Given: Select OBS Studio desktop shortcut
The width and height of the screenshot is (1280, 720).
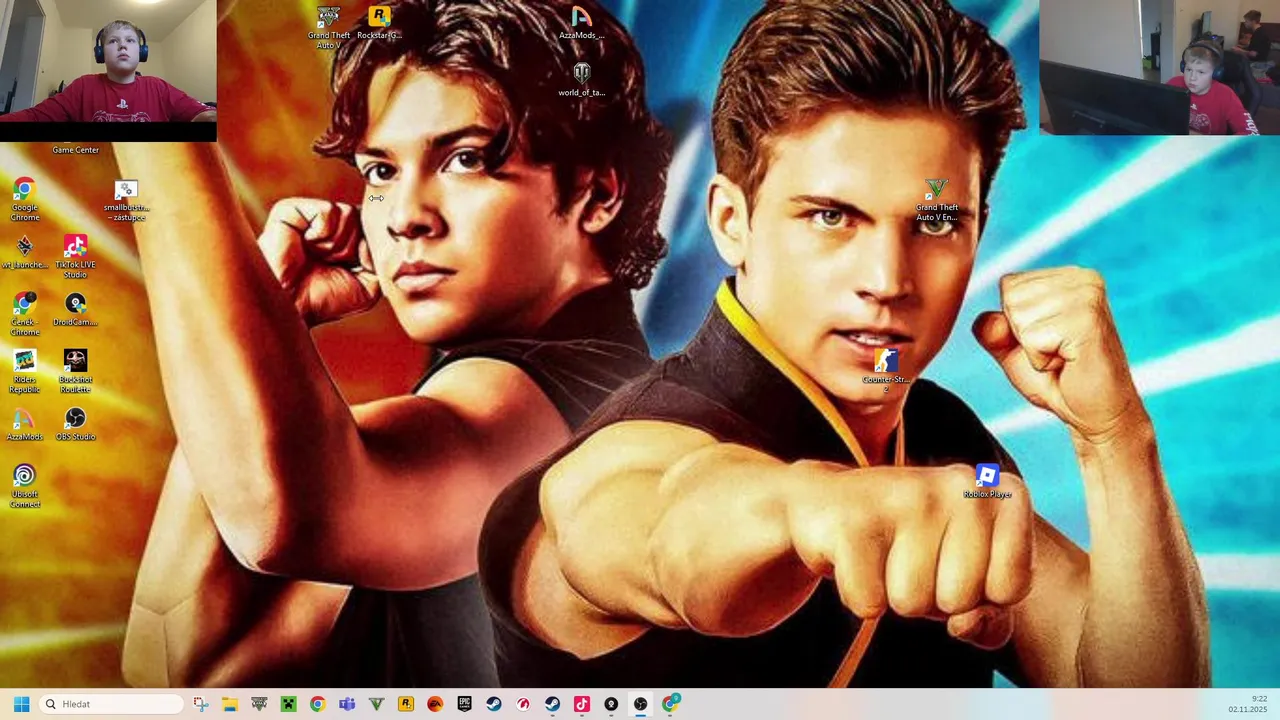Looking at the screenshot, I should pyautogui.click(x=75, y=424).
